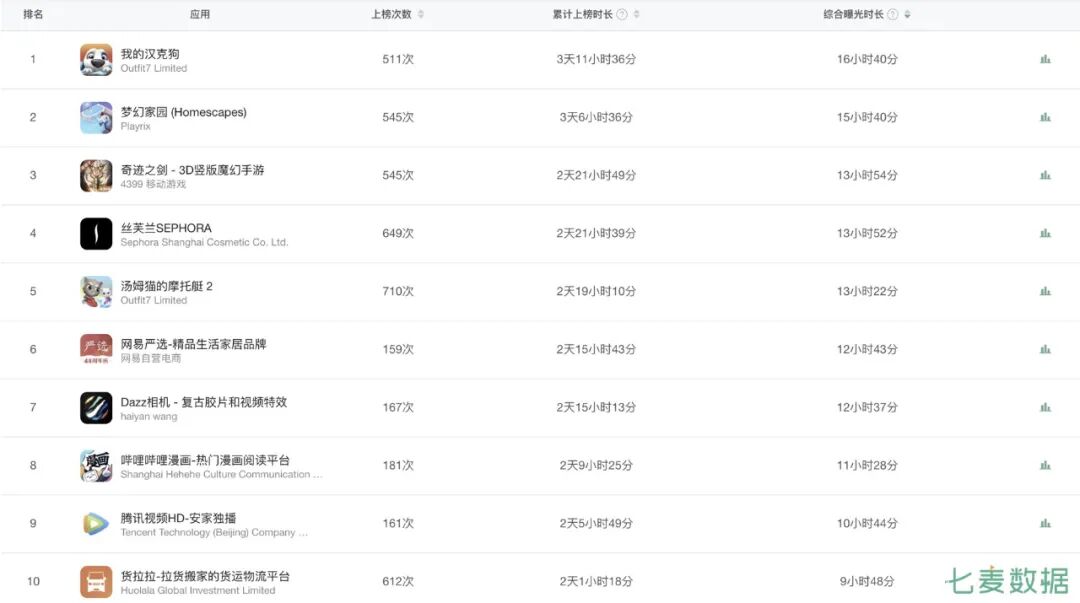Select the 12小时37分 cell
This screenshot has height=603, width=1080.
(867, 407)
